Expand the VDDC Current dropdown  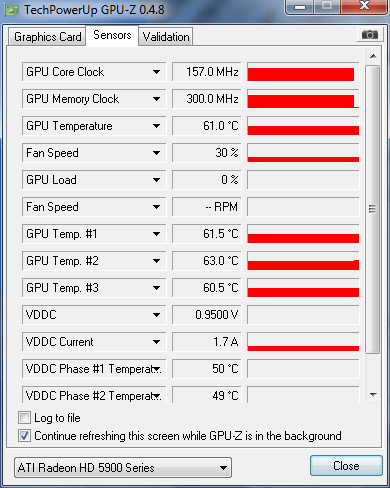pyautogui.click(x=156, y=342)
